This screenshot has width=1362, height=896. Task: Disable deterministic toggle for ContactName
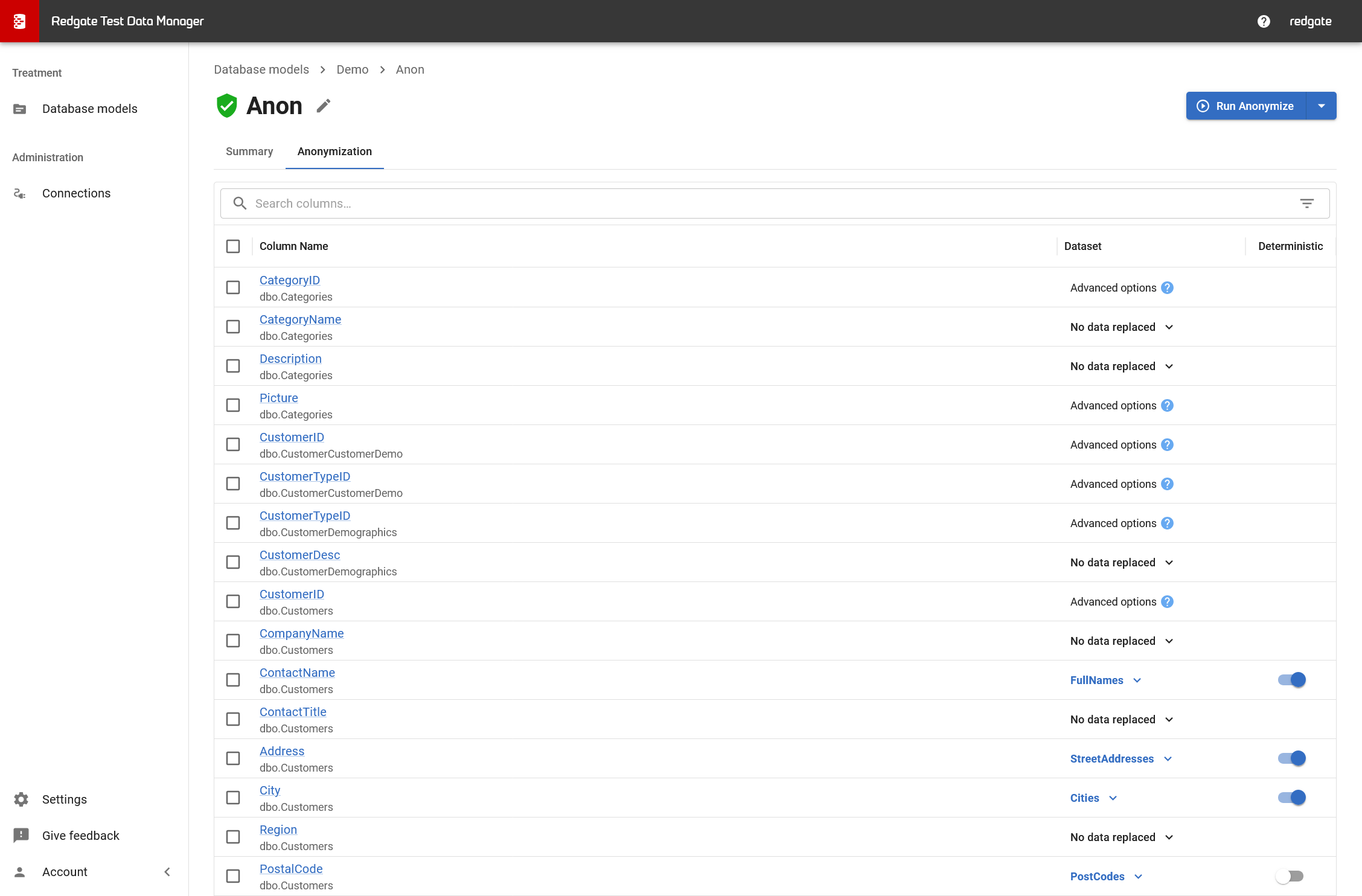point(1291,680)
